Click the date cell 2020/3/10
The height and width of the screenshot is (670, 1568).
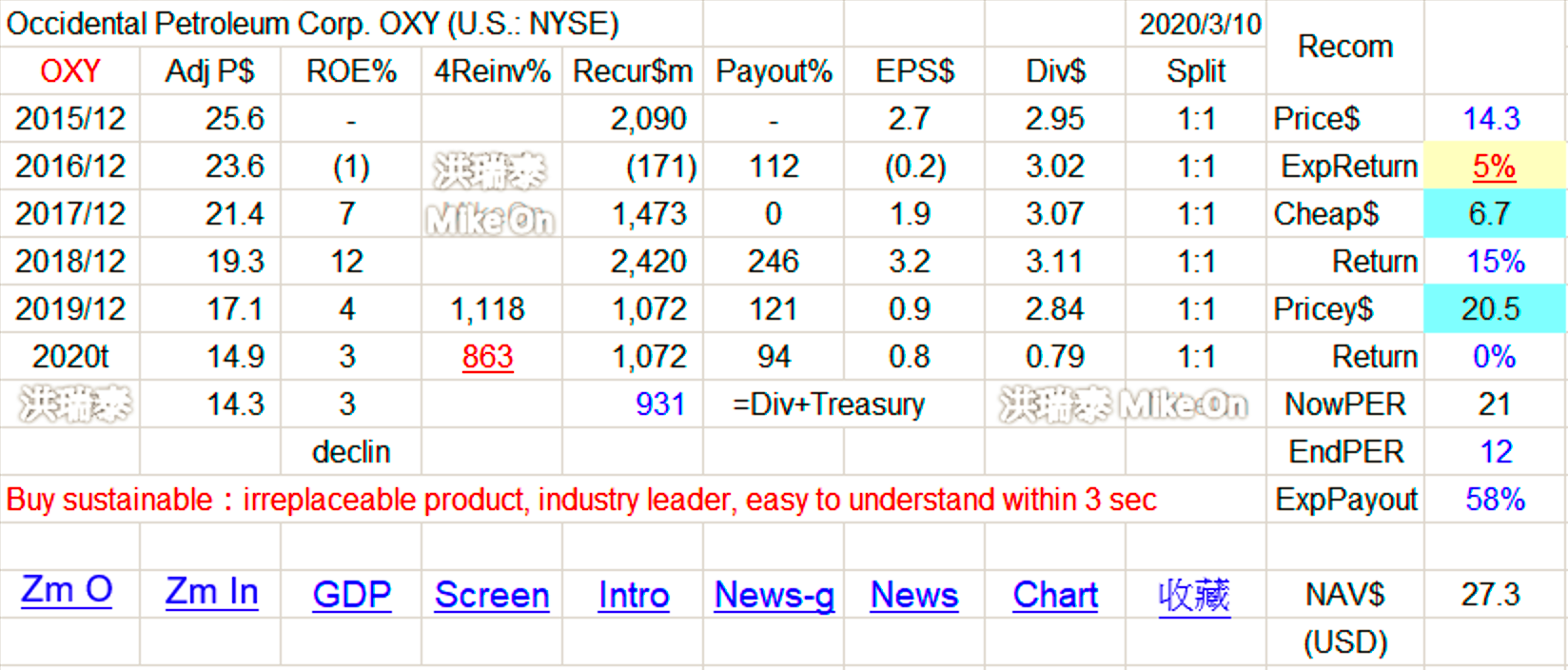tap(1200, 24)
